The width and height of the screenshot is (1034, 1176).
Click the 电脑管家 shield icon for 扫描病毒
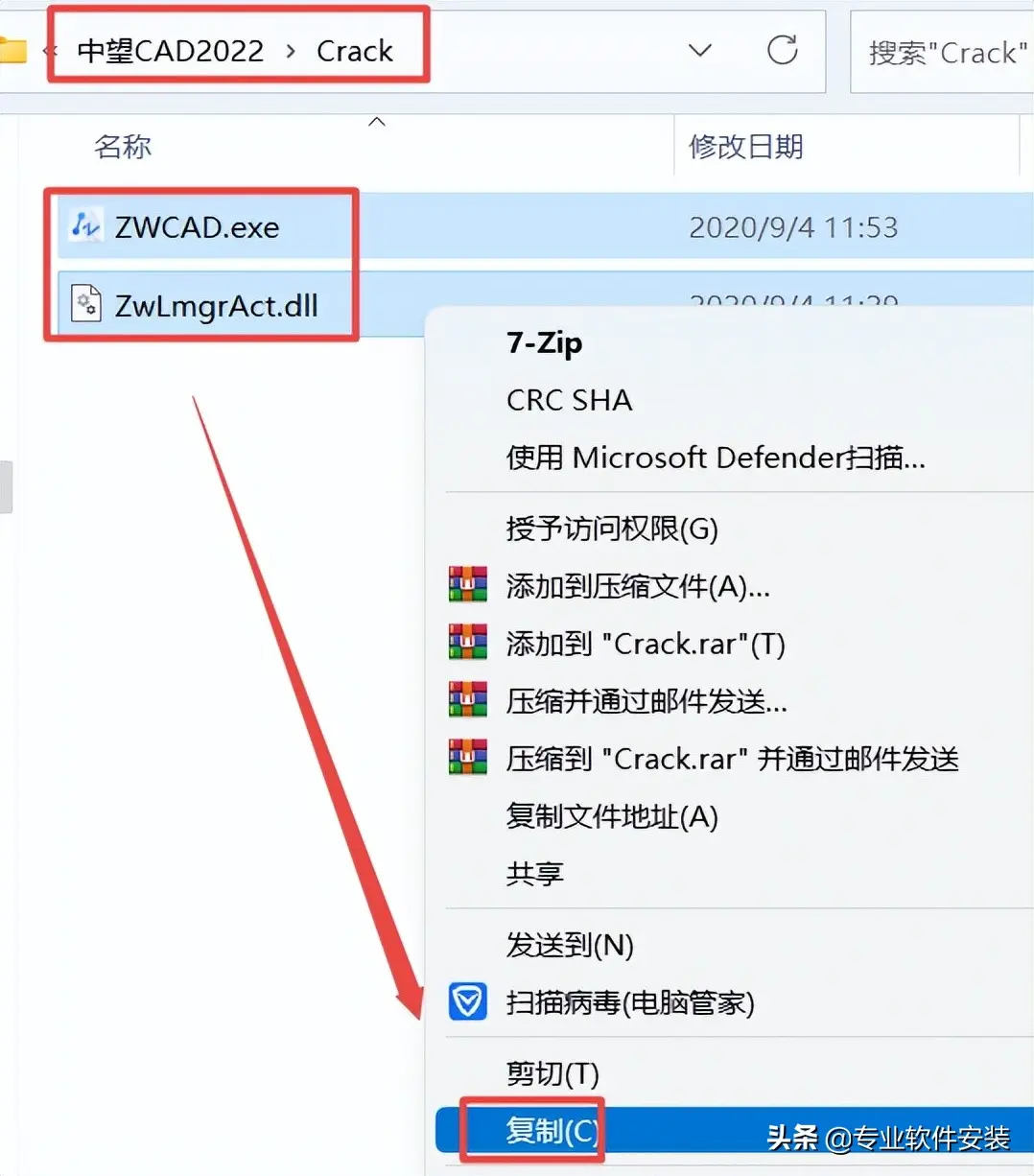point(468,1002)
